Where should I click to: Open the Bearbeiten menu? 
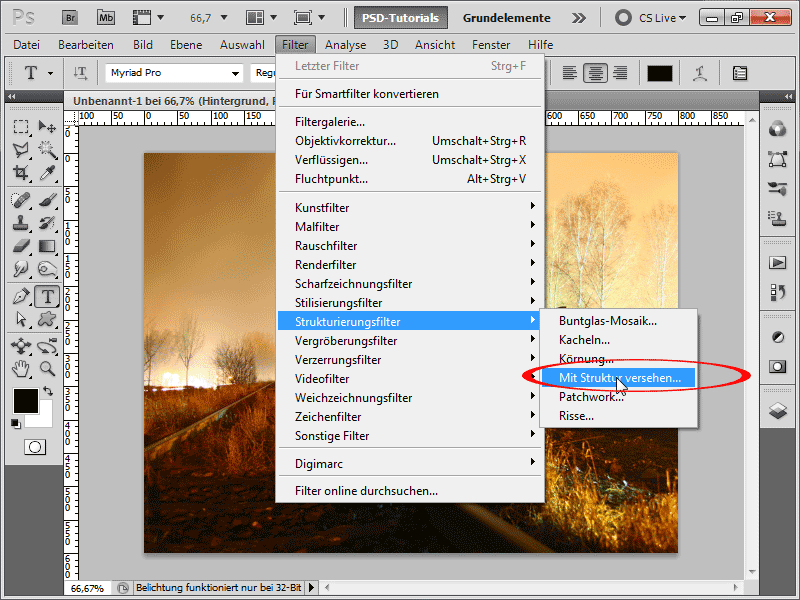point(86,45)
